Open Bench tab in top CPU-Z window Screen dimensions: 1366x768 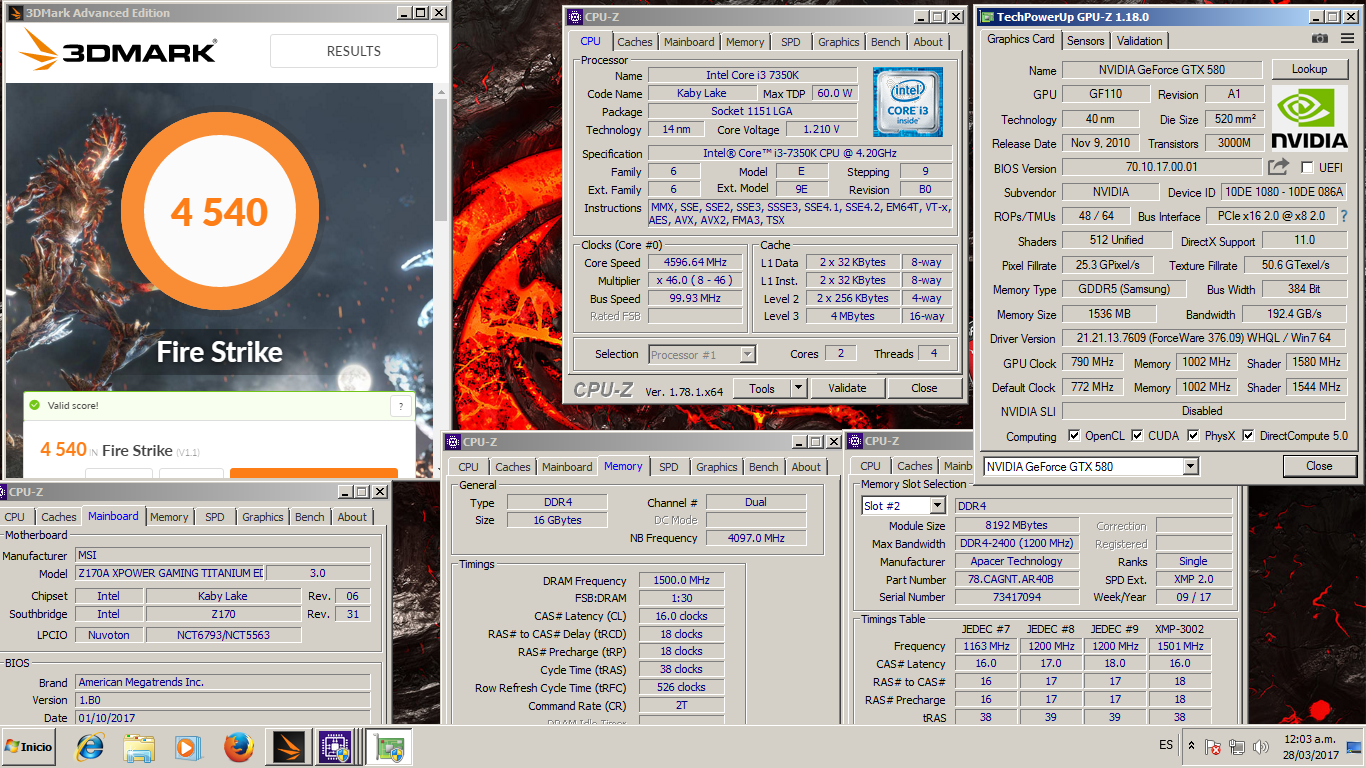pyautogui.click(x=885, y=42)
